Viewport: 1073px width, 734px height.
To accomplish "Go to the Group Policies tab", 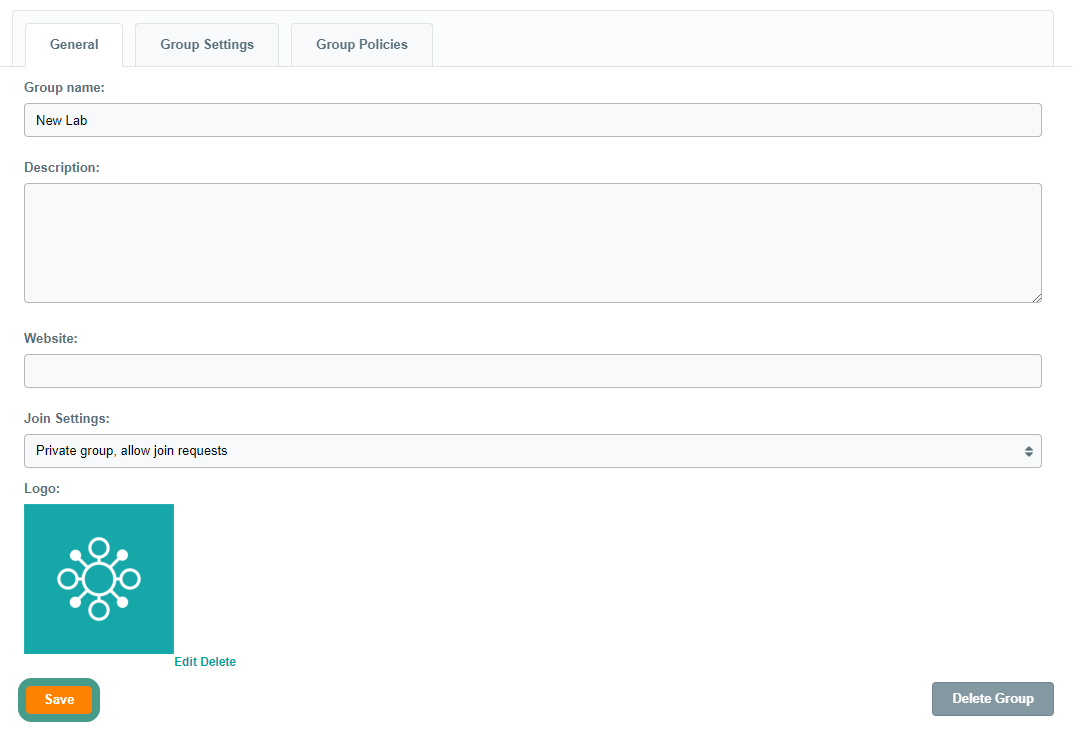I will (362, 45).
